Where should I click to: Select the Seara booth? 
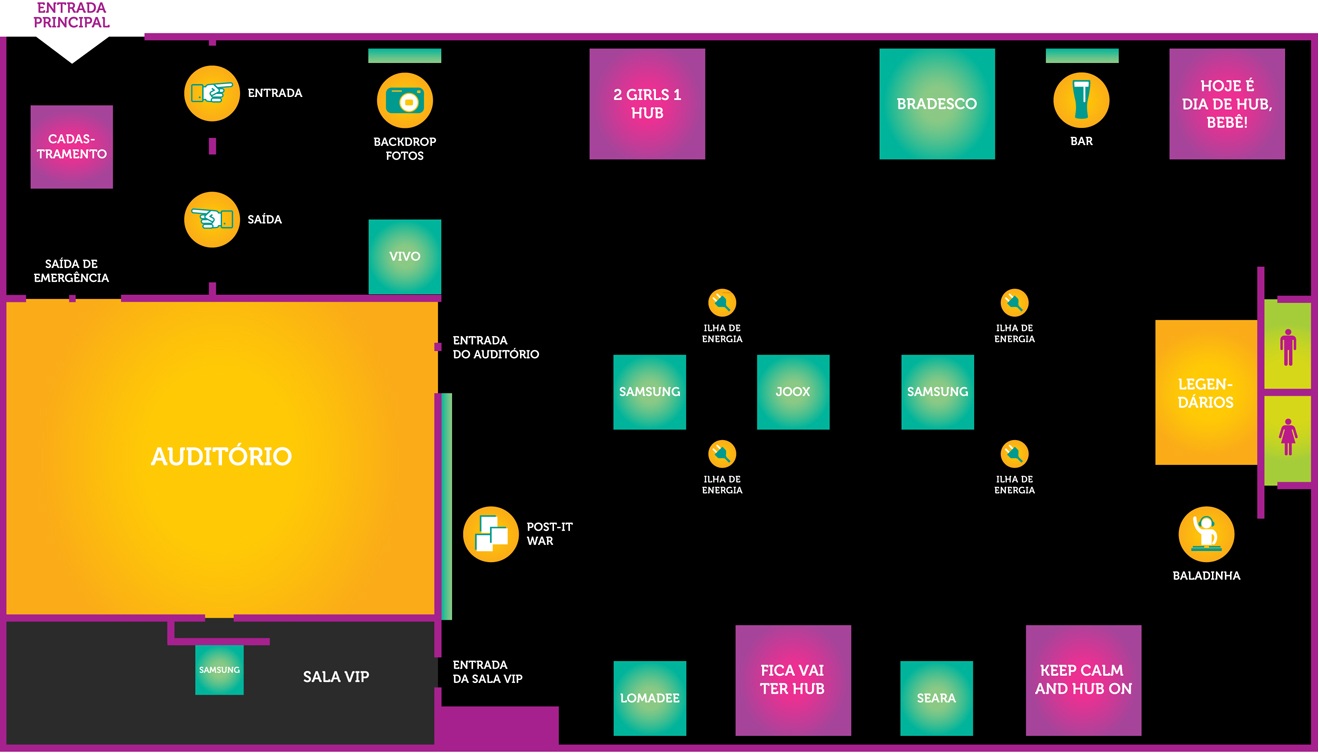pos(937,698)
